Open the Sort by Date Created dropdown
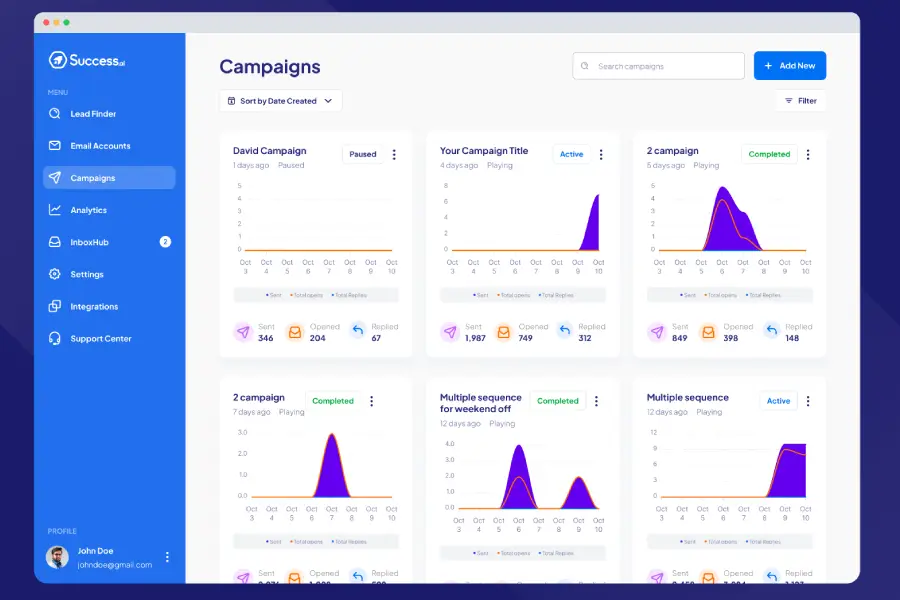The width and height of the screenshot is (900, 600). click(x=281, y=101)
